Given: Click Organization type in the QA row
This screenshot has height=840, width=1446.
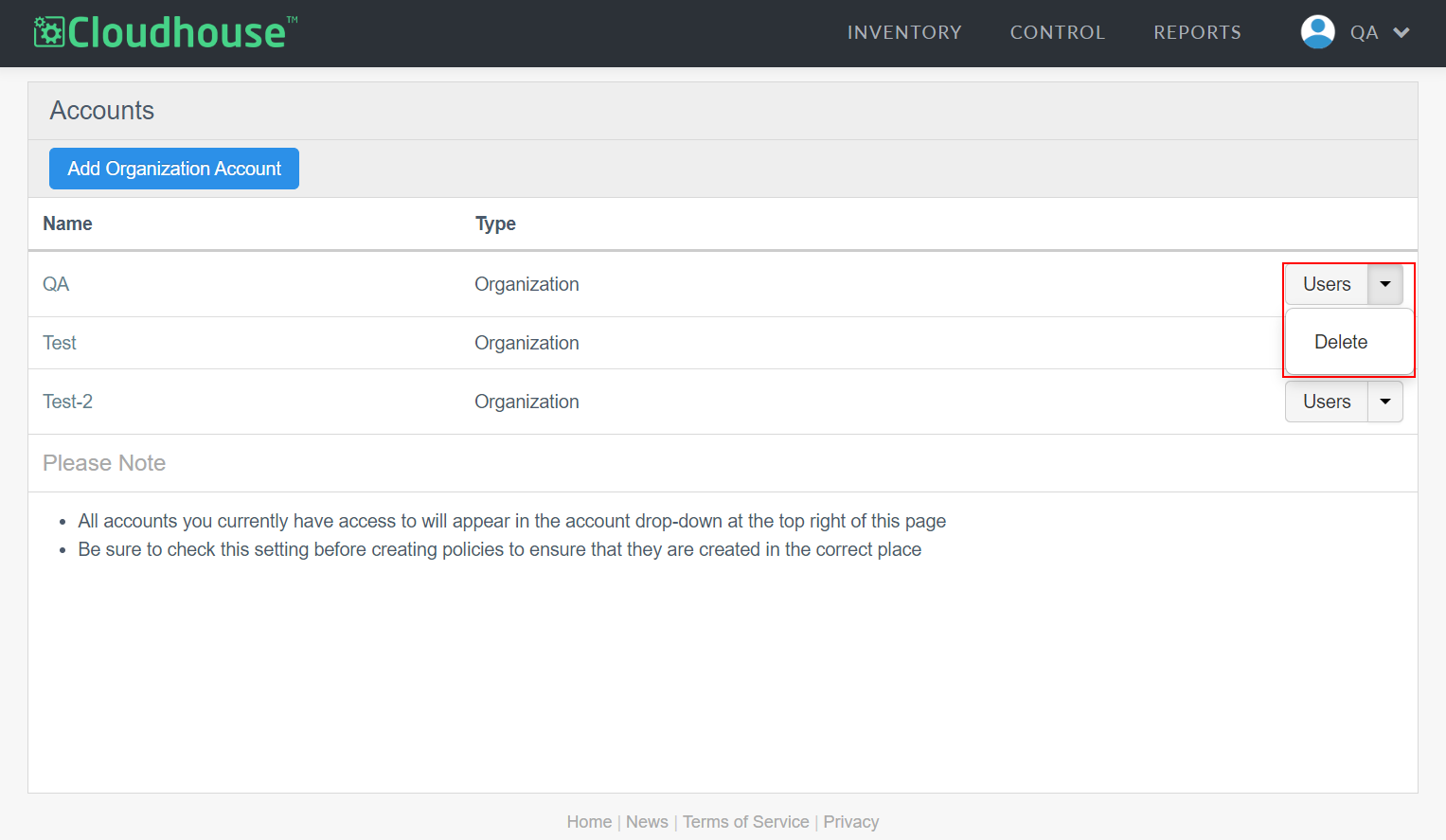Looking at the screenshot, I should click(527, 284).
